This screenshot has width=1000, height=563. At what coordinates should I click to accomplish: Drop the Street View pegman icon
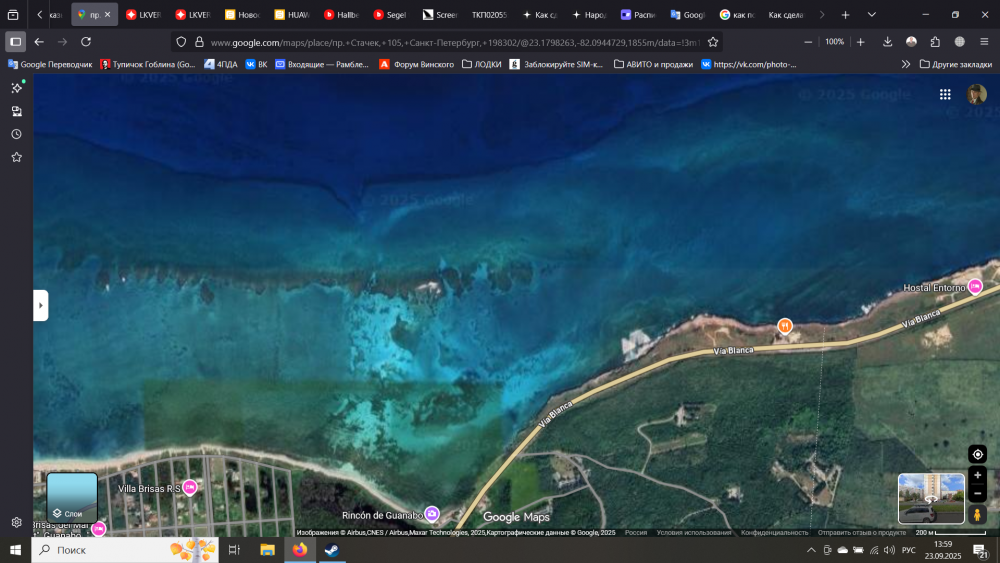[978, 514]
